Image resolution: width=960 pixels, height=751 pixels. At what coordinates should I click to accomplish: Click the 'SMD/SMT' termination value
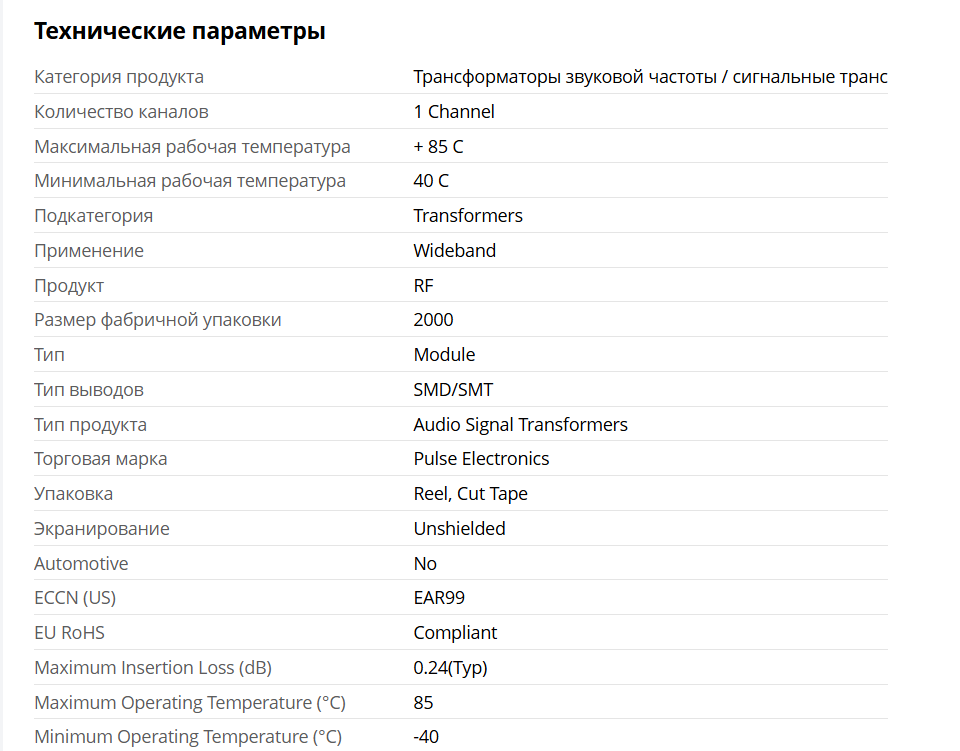(x=453, y=390)
